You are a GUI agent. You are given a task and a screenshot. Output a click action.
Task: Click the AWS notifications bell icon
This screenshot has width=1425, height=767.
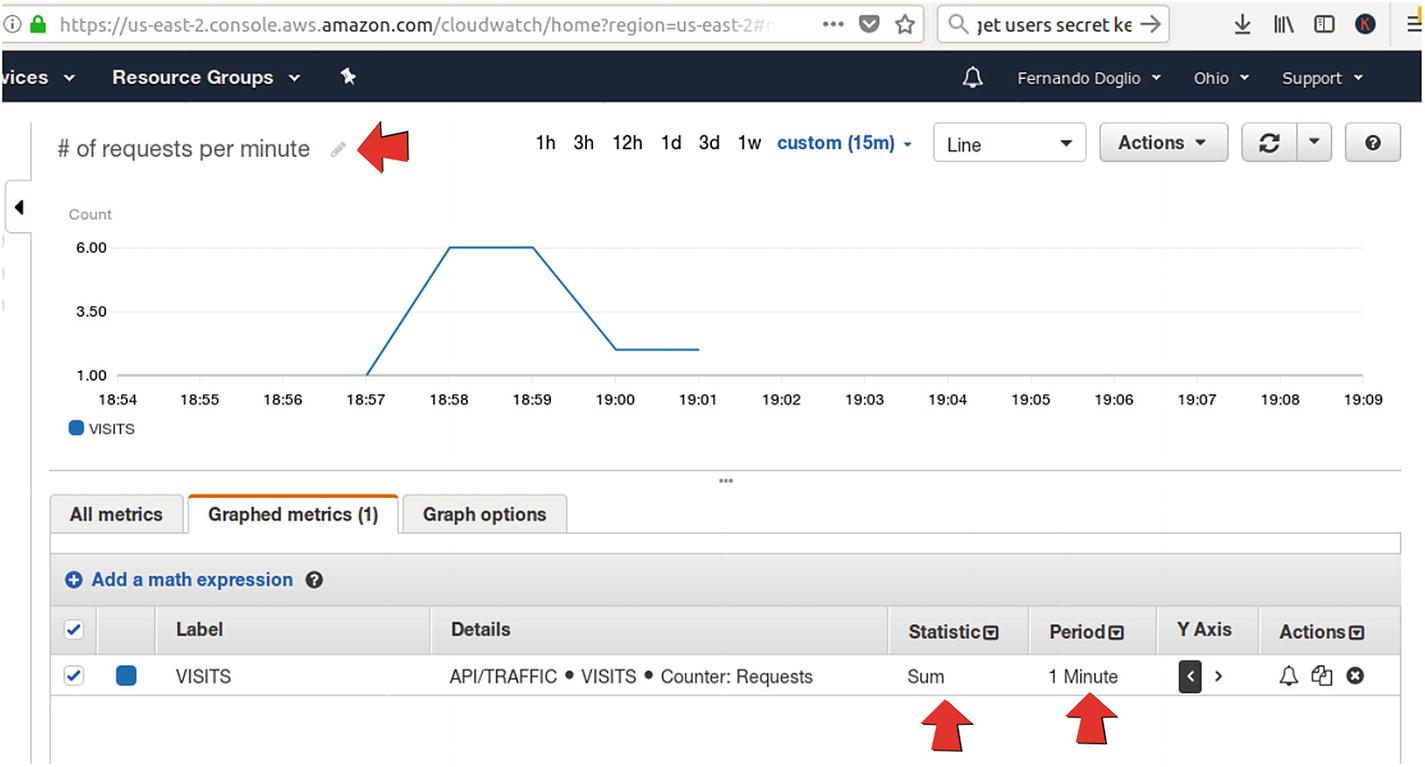(972, 78)
